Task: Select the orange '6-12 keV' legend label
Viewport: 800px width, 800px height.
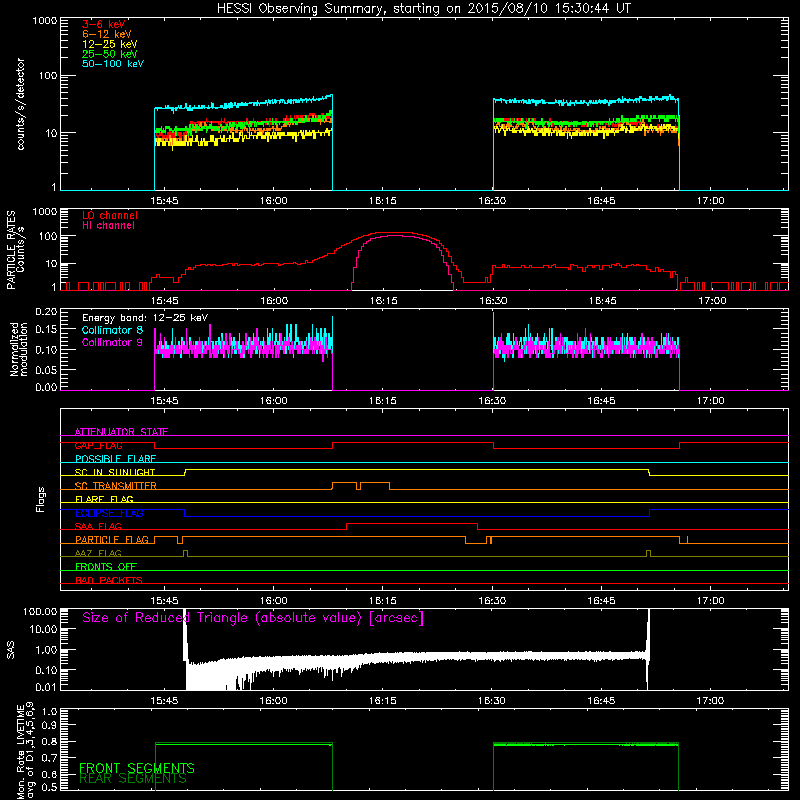Action: point(107,34)
